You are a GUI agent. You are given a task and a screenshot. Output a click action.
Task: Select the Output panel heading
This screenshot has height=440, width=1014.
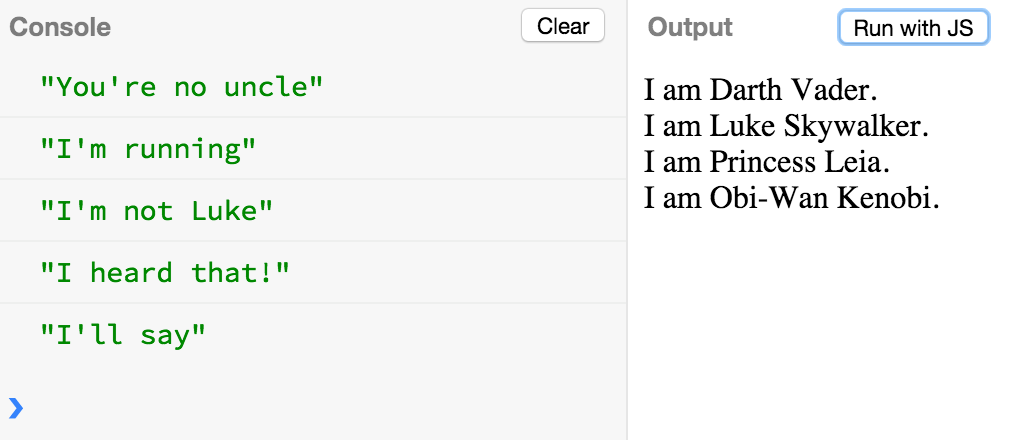690,27
